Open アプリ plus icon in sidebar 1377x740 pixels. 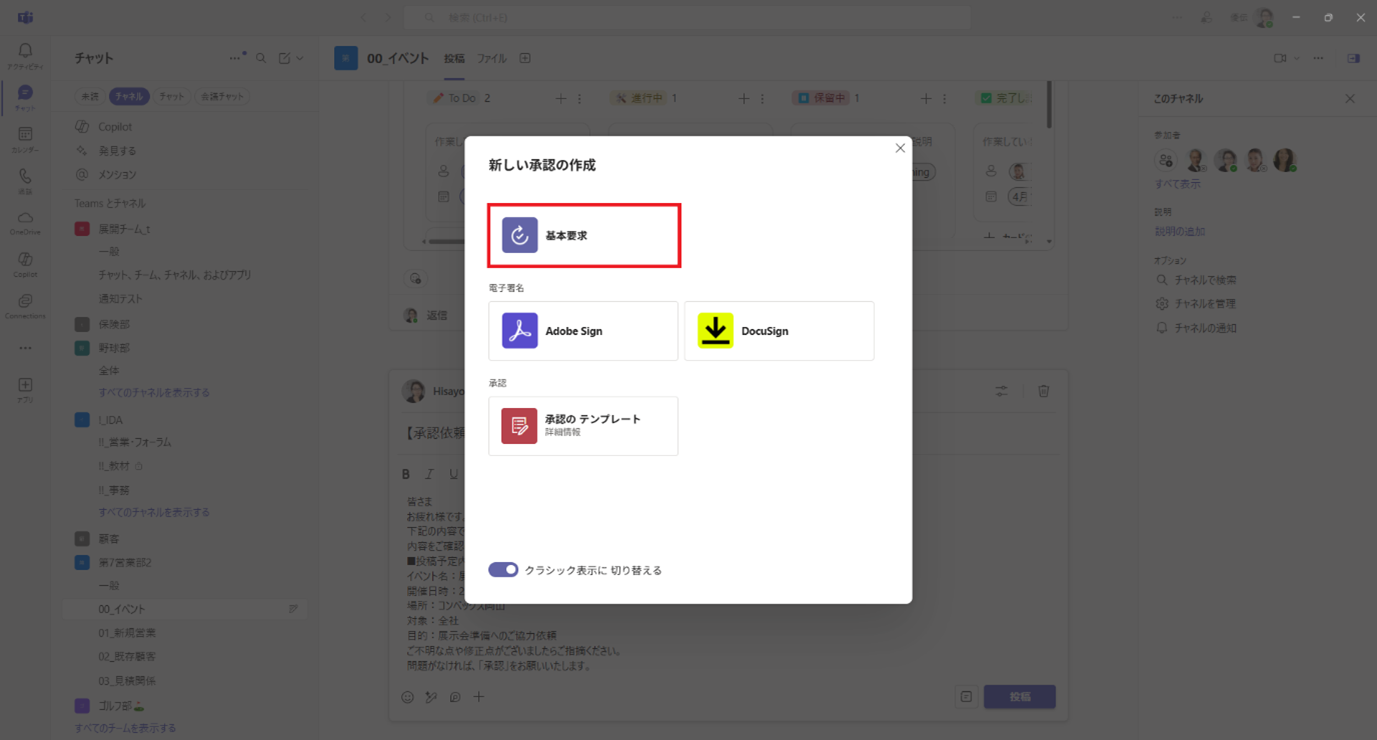coord(25,390)
